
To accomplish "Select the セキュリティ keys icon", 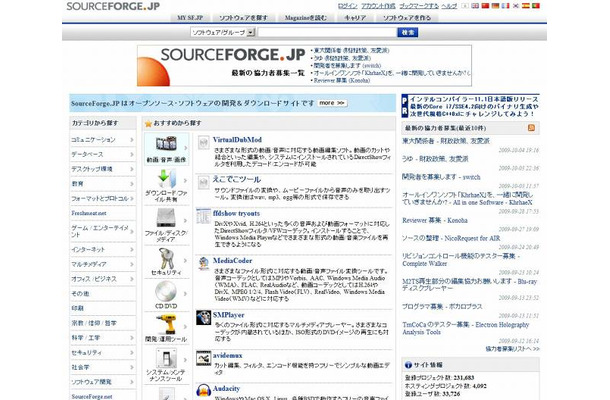I will click(166, 258).
